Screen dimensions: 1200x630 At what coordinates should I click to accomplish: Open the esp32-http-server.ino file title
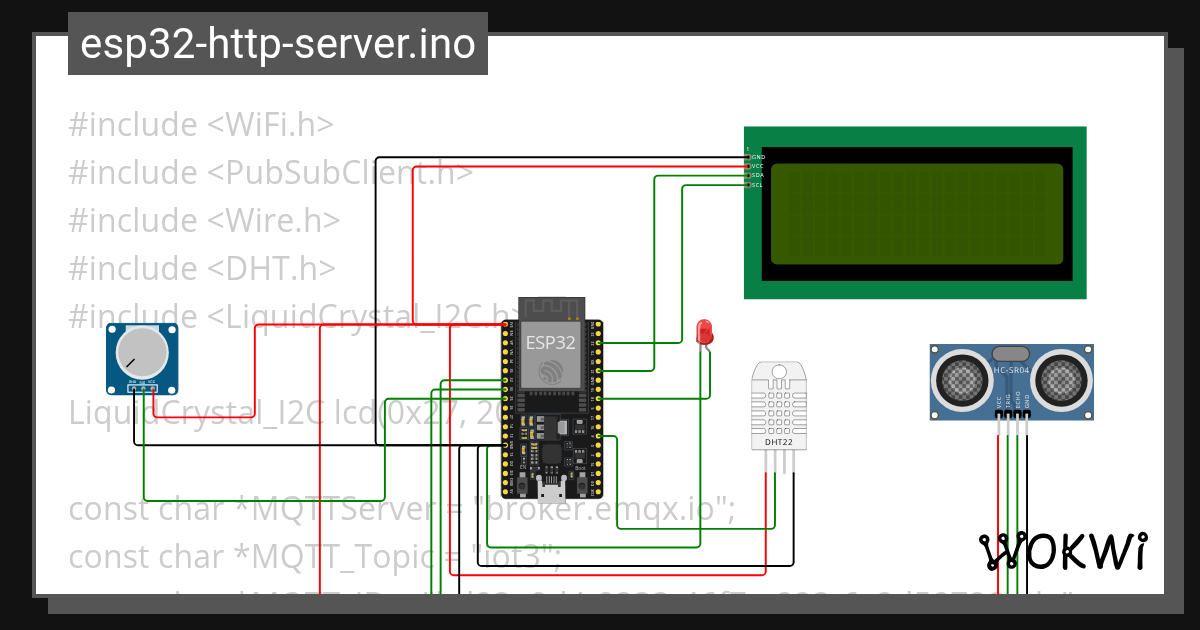278,44
